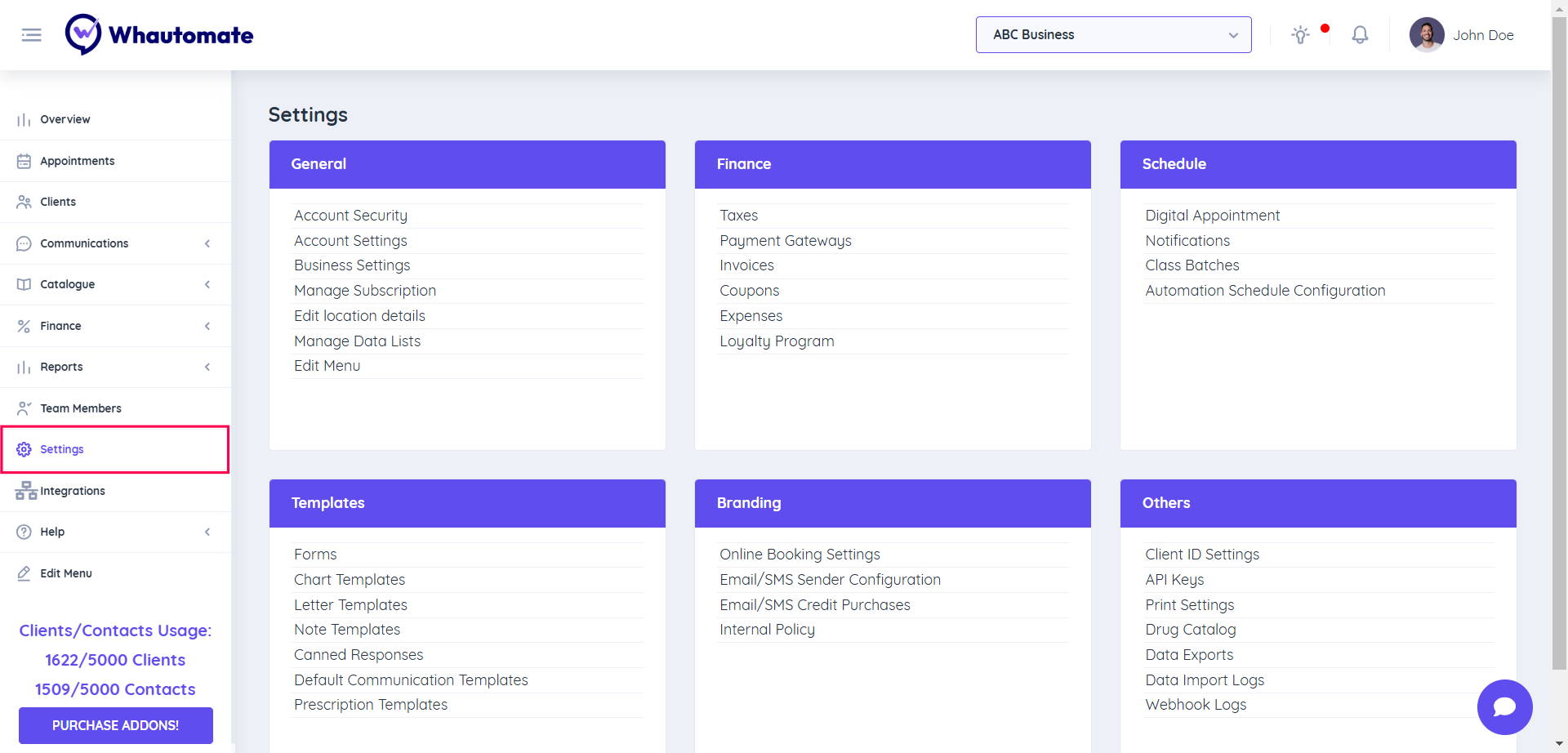
Task: Select the Appointments calendar icon
Action: click(24, 161)
